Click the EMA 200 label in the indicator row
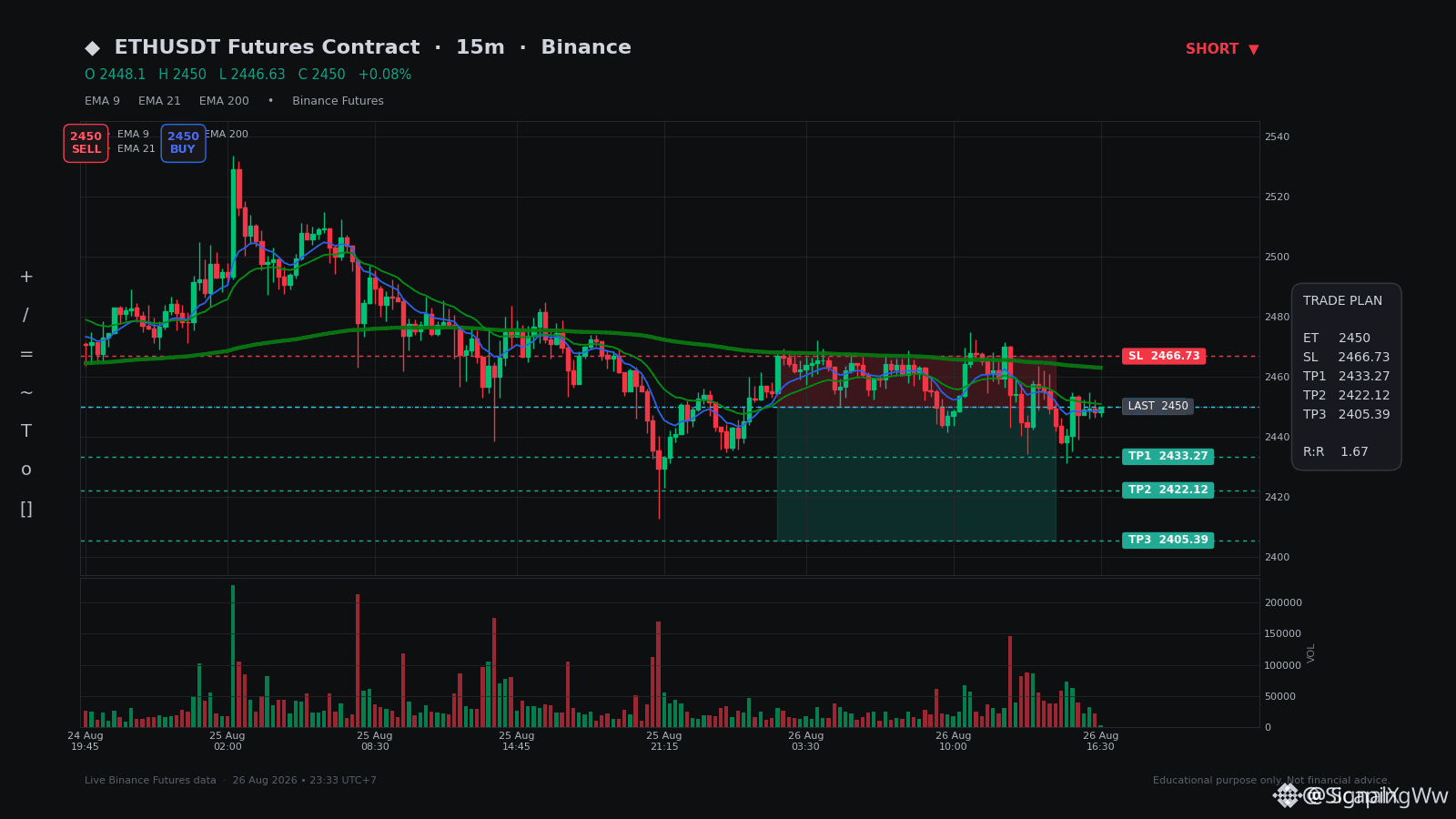 (224, 101)
